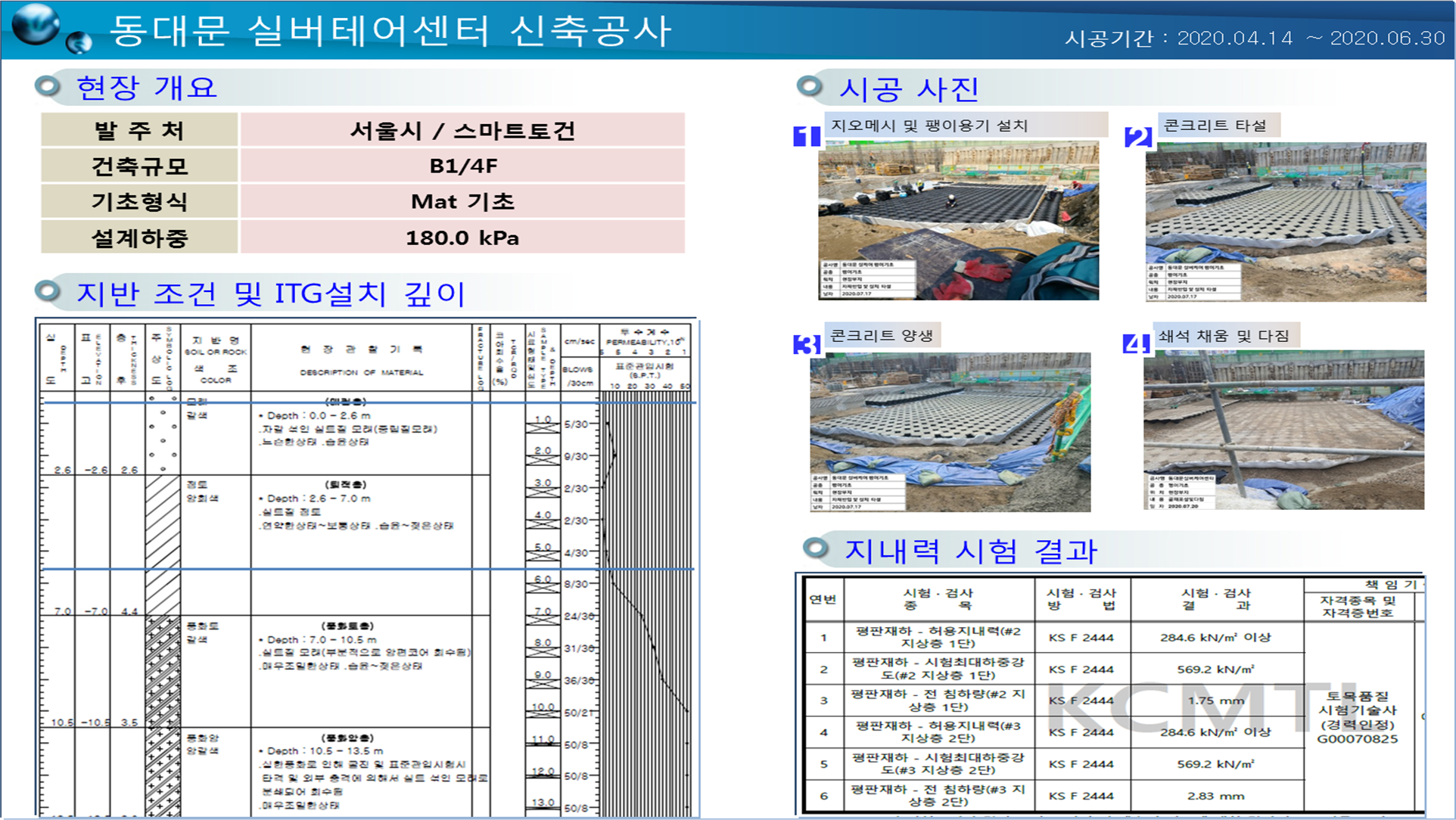Click the 지반 조건 및 ITG설치 깊이 heading
The image size is (1456, 820).
270,294
